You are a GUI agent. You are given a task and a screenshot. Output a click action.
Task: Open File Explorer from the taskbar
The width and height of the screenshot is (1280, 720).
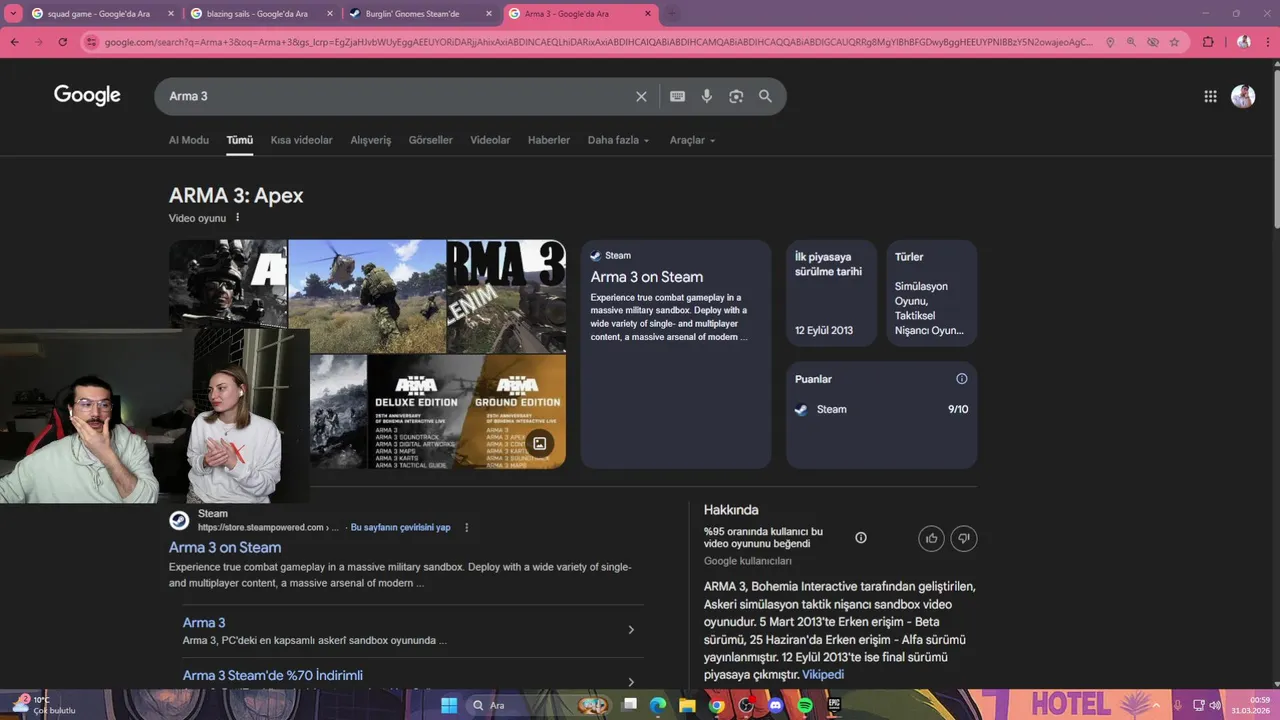point(687,705)
